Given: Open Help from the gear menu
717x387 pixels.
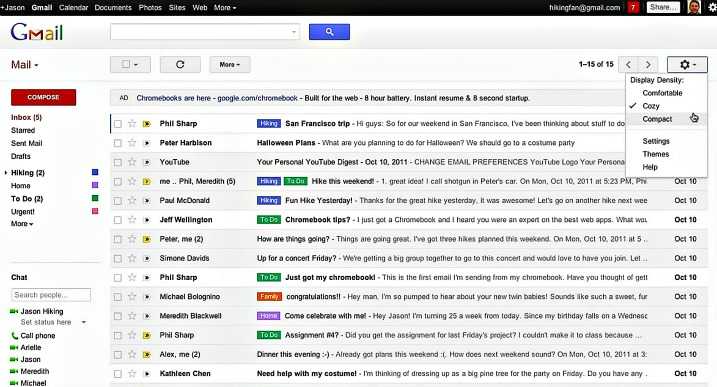Looking at the screenshot, I should (x=650, y=167).
